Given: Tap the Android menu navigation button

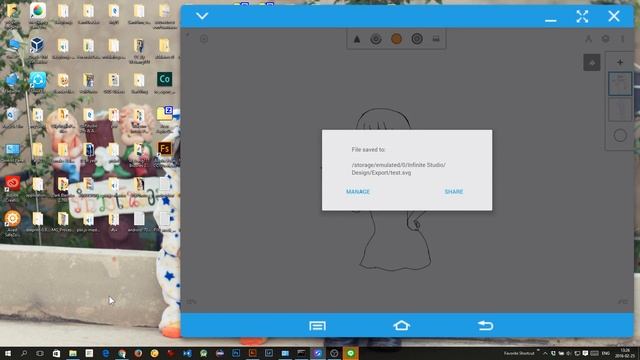Looking at the screenshot, I should pos(317,326).
